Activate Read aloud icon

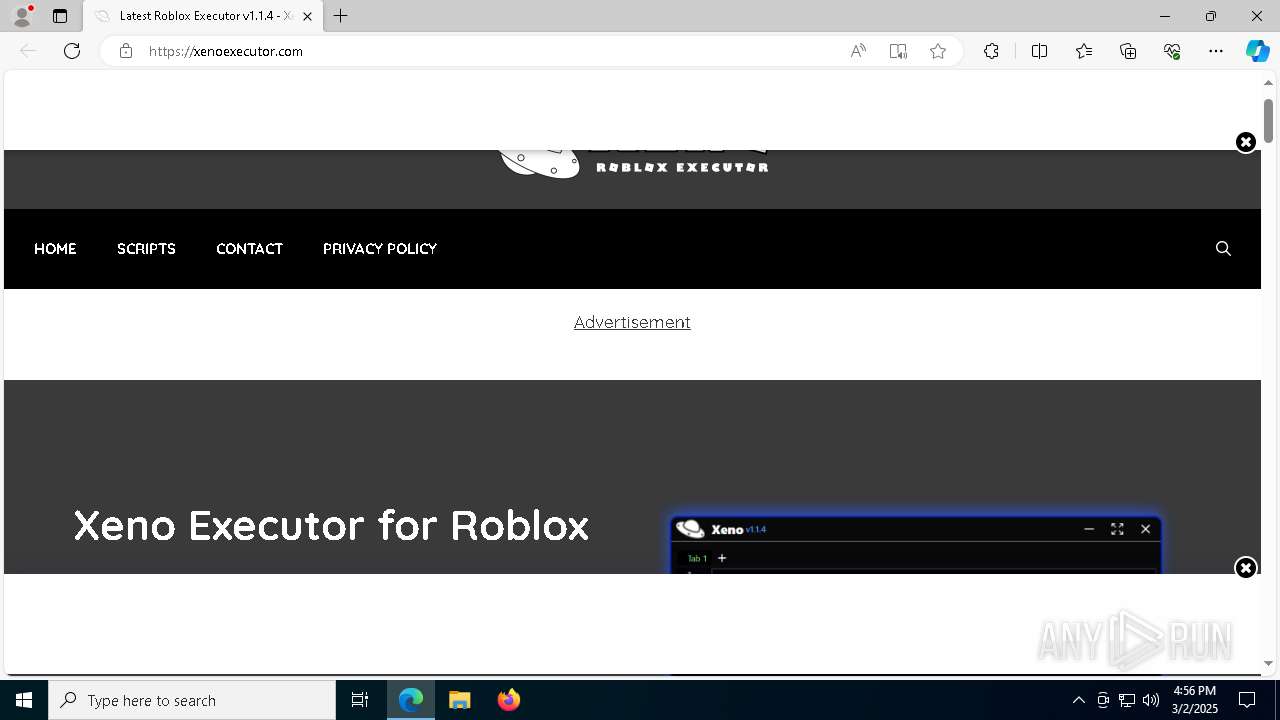click(858, 51)
